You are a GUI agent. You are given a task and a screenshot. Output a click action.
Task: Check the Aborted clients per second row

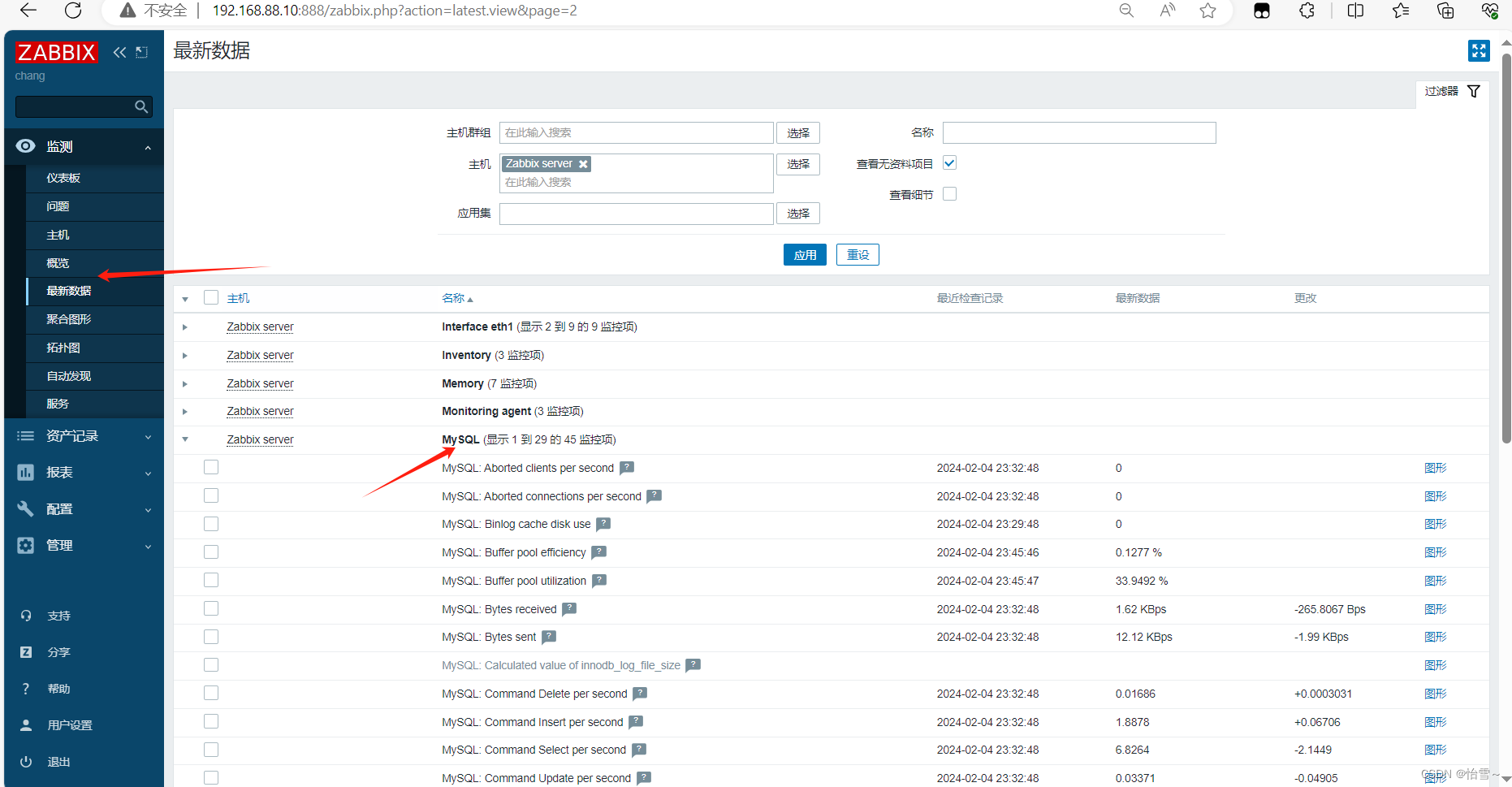211,468
